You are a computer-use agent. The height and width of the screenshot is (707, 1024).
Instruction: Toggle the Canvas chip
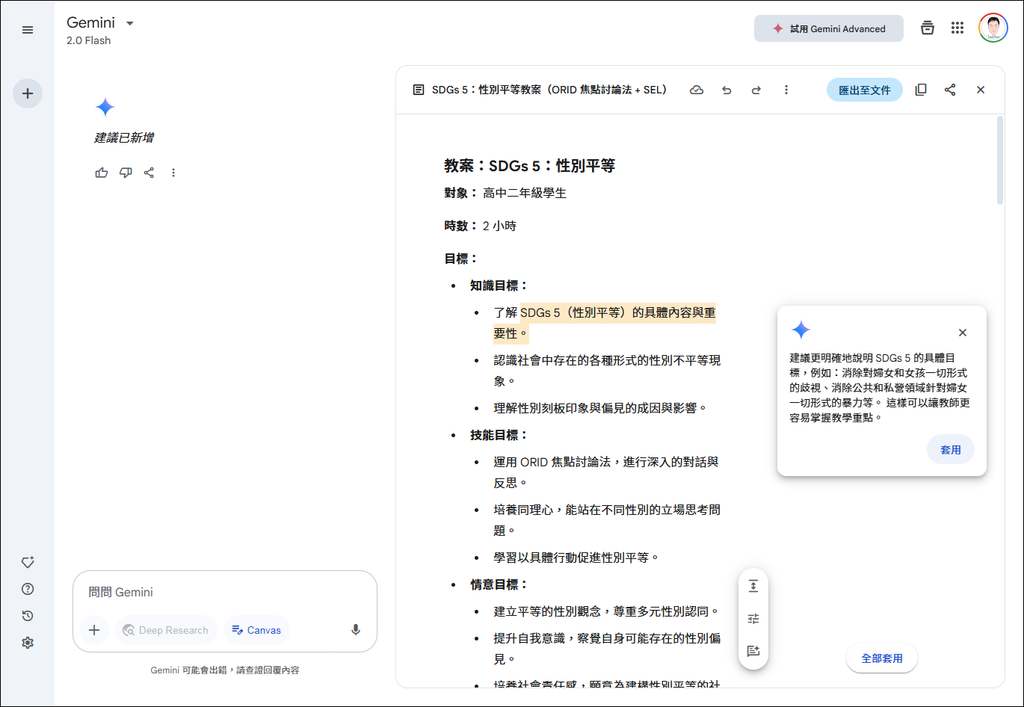[x=257, y=630]
